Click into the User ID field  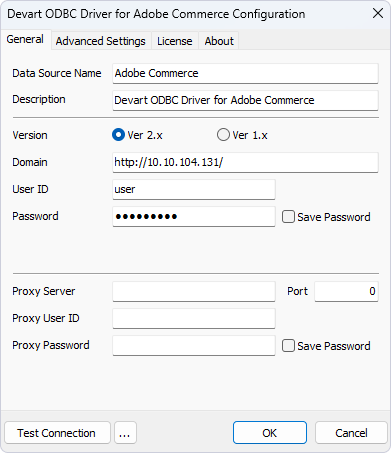(x=194, y=189)
